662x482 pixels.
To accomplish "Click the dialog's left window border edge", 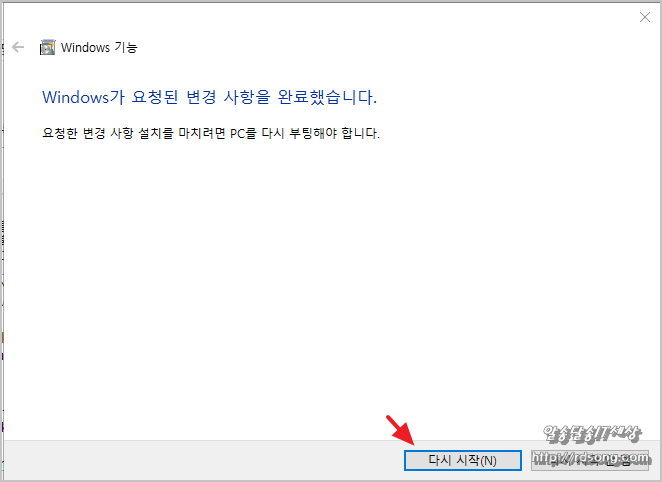I will [3, 241].
